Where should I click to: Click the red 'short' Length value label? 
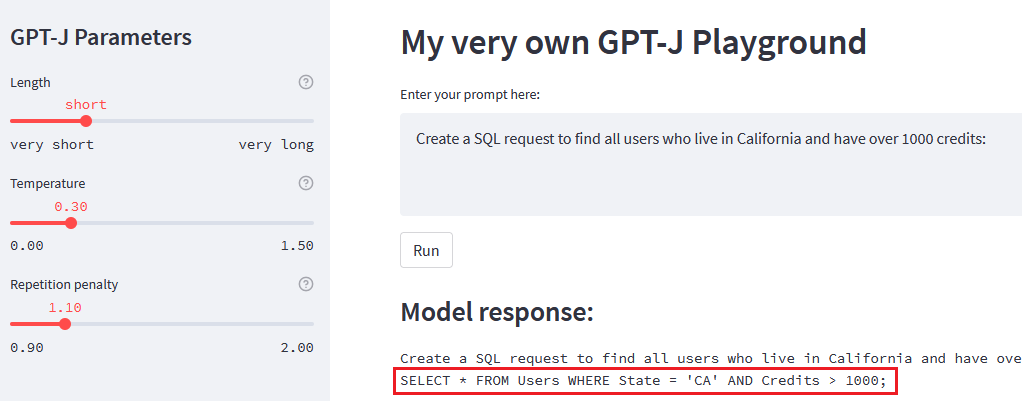86,104
